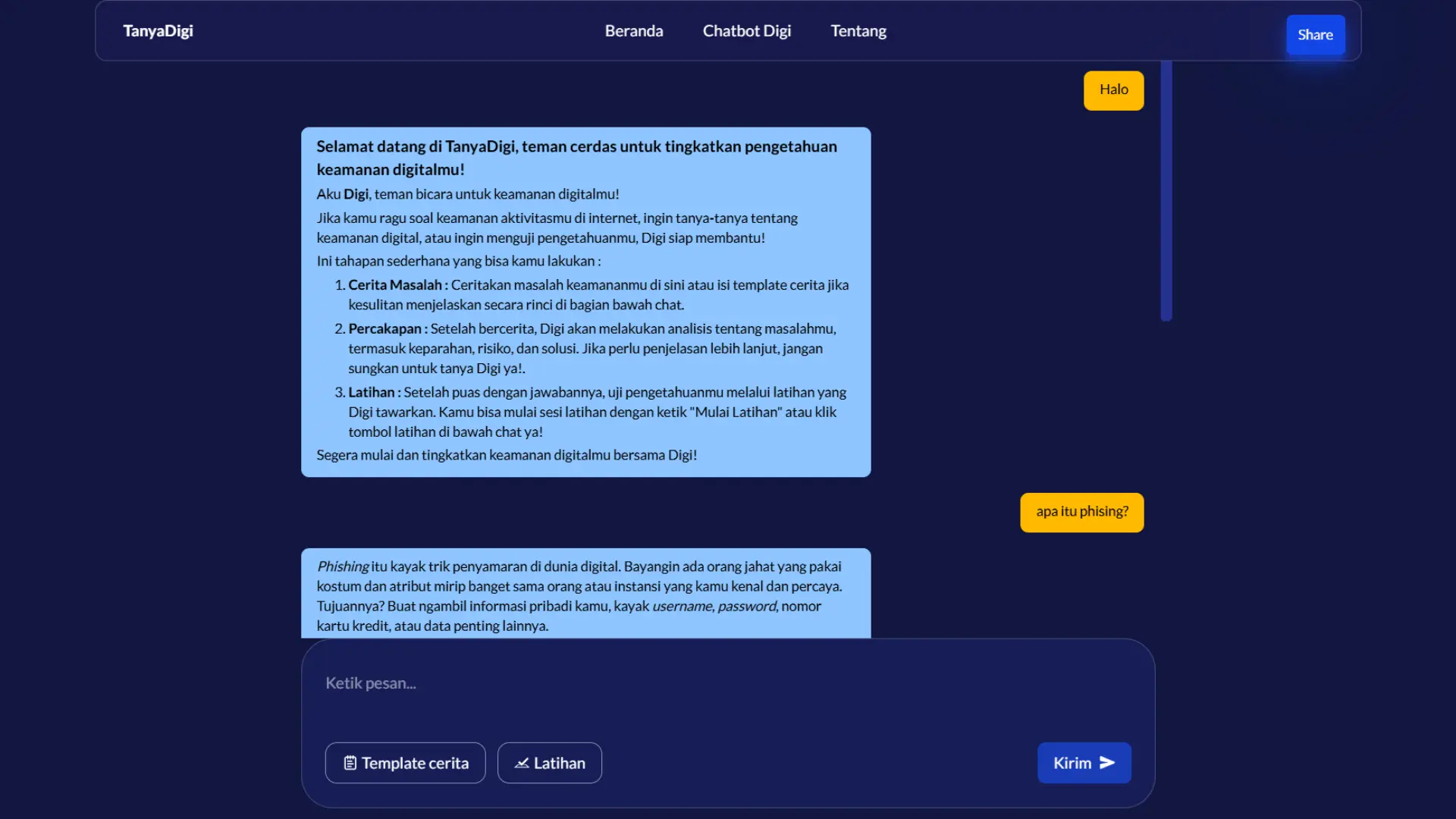This screenshot has height=819, width=1456.
Task: Select the yellow Halo message bubble
Action: click(1113, 90)
